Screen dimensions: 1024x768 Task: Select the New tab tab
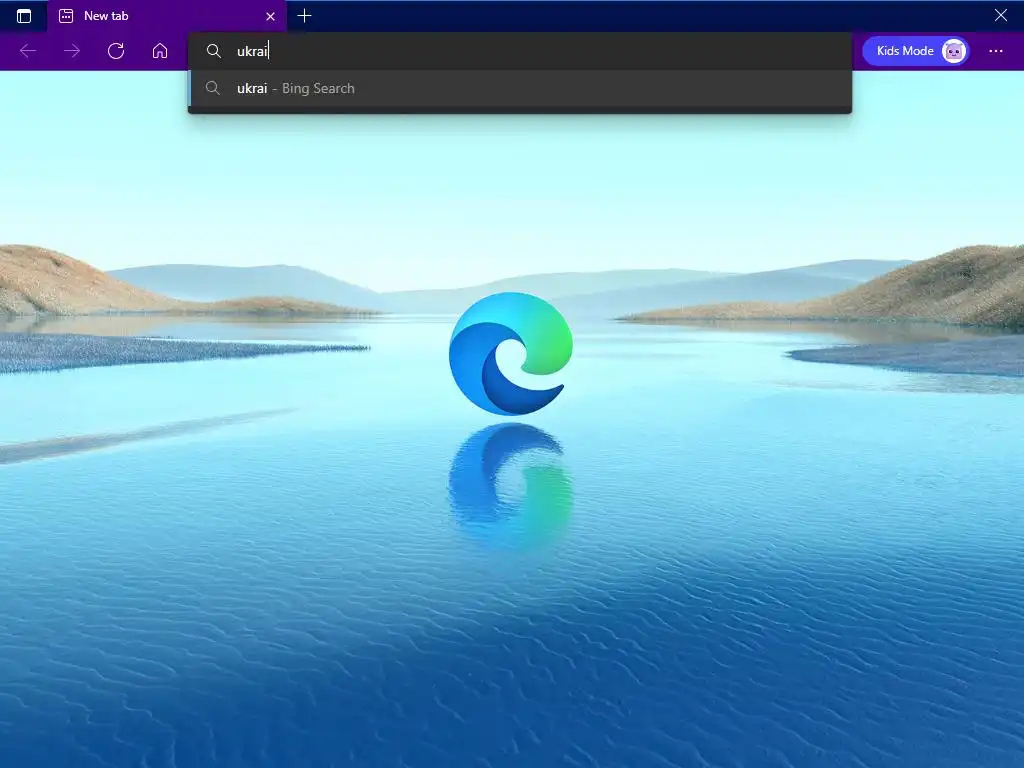click(x=167, y=16)
